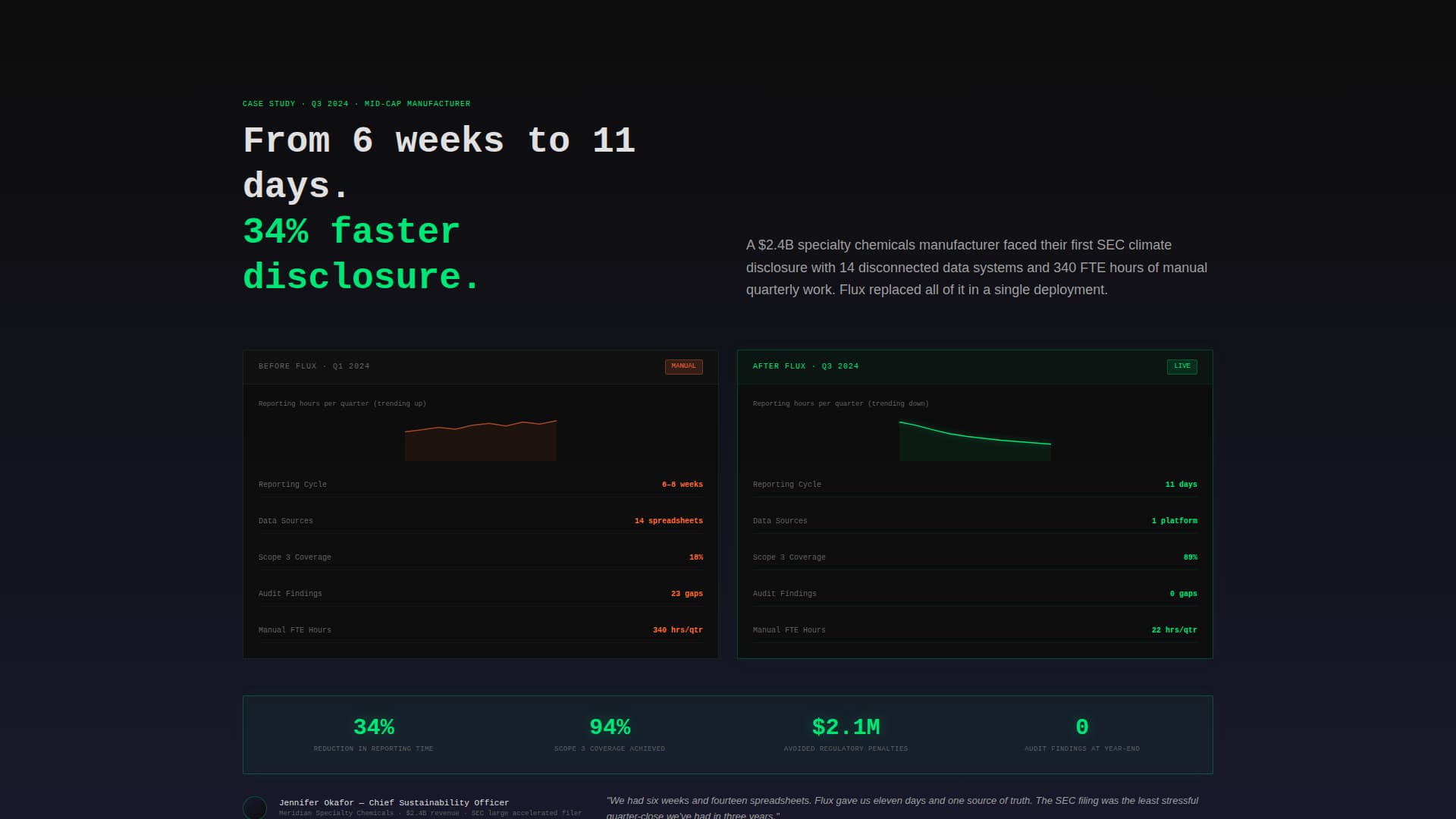The height and width of the screenshot is (819, 1456).
Task: Click the '11 days' reporting cycle value
Action: (x=1181, y=485)
